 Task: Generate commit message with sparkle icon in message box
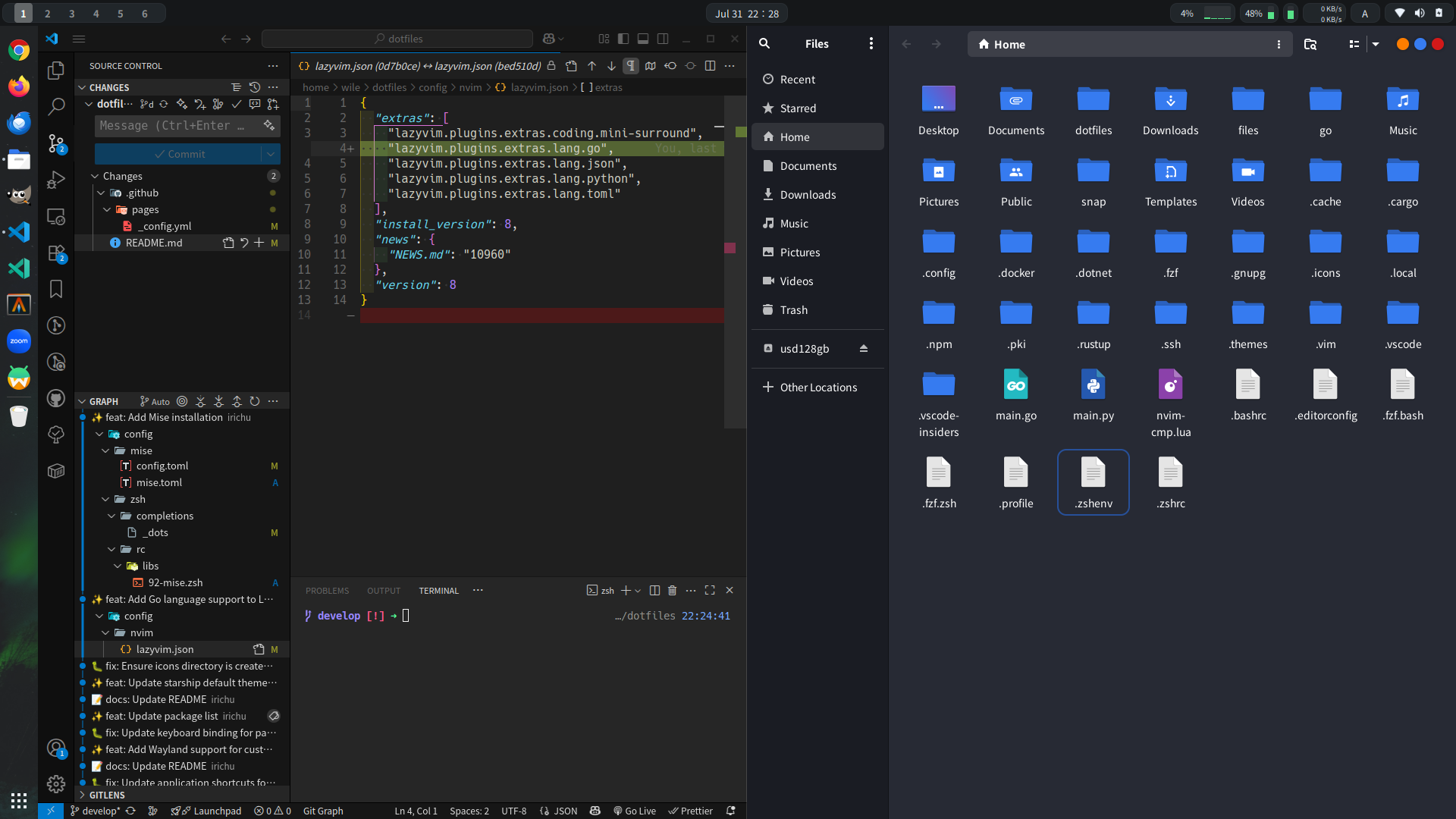269,125
